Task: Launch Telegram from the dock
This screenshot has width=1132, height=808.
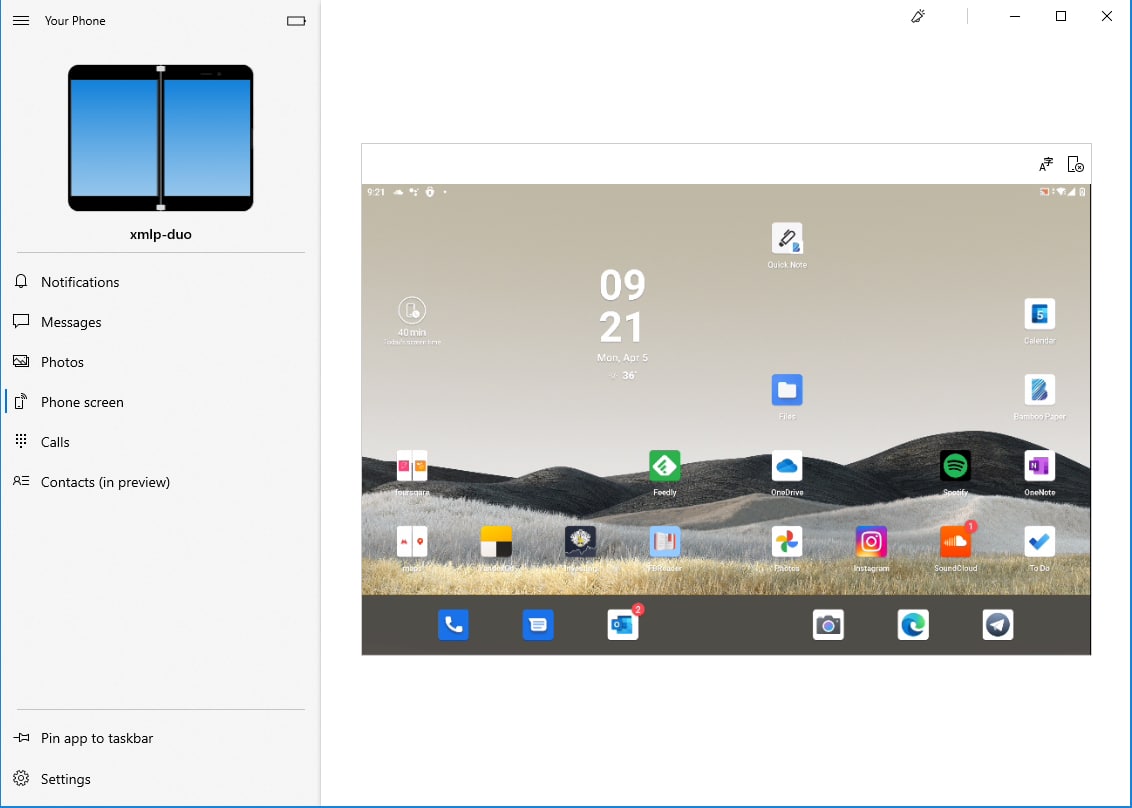Action: tap(998, 625)
